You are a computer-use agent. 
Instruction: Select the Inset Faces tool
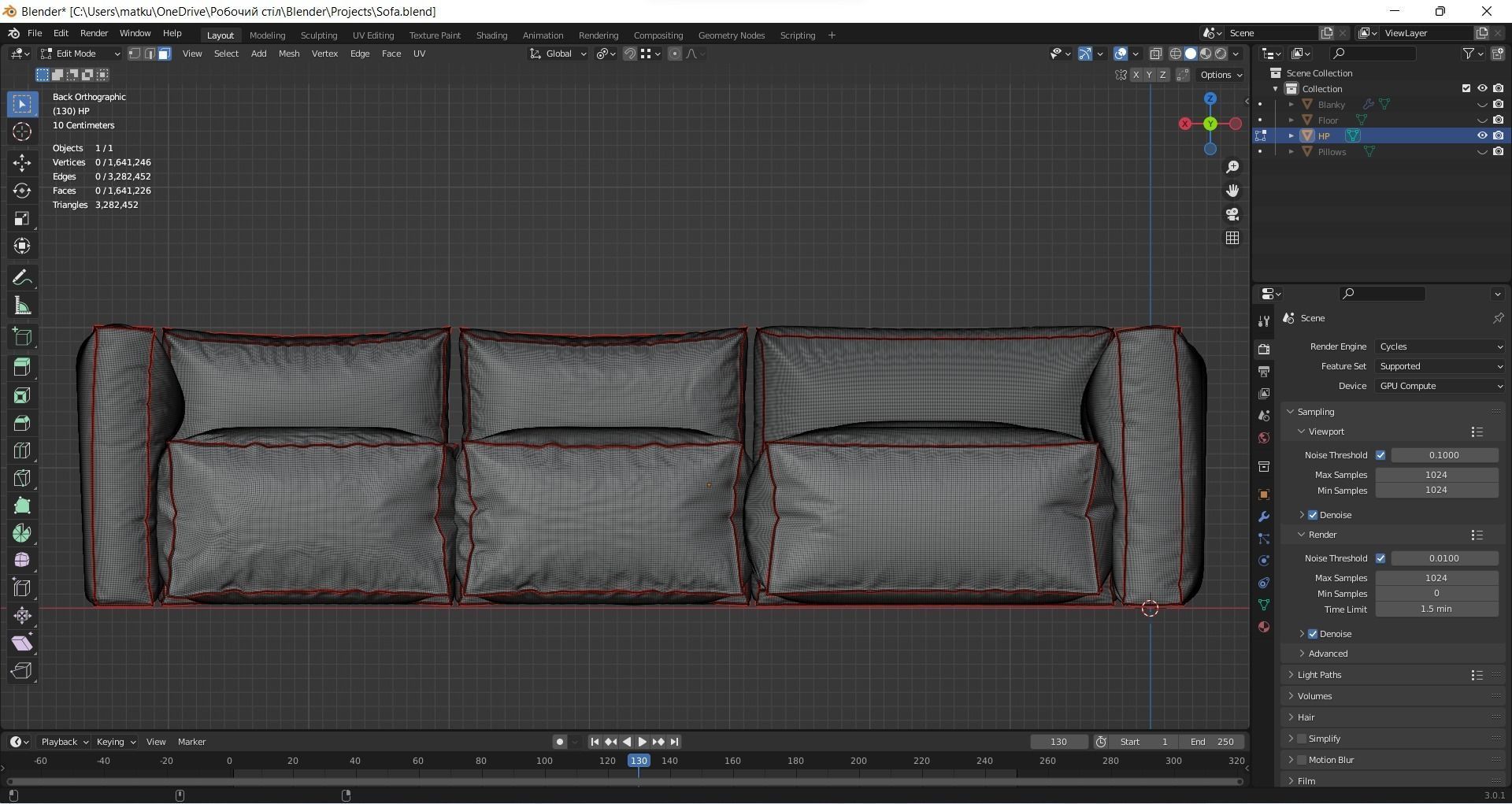click(22, 395)
